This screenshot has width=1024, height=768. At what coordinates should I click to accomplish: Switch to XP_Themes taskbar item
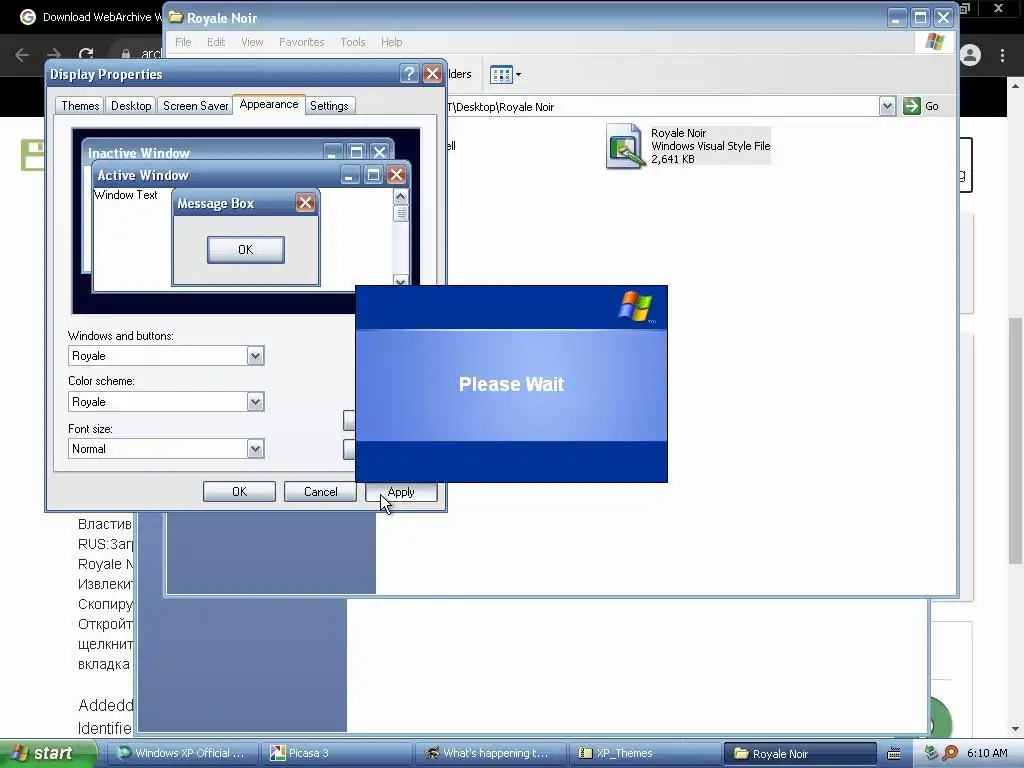645,753
